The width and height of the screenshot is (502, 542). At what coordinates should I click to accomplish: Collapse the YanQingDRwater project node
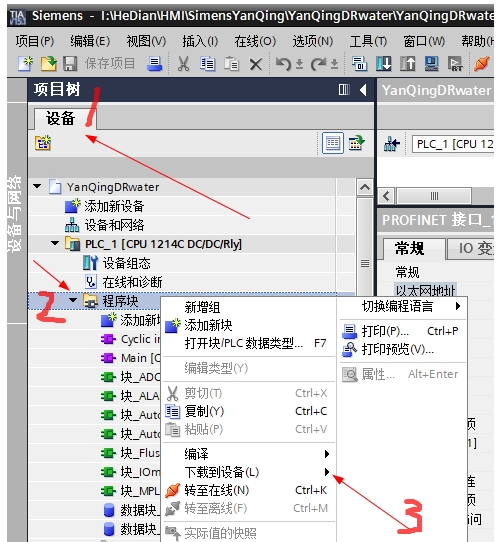37,186
